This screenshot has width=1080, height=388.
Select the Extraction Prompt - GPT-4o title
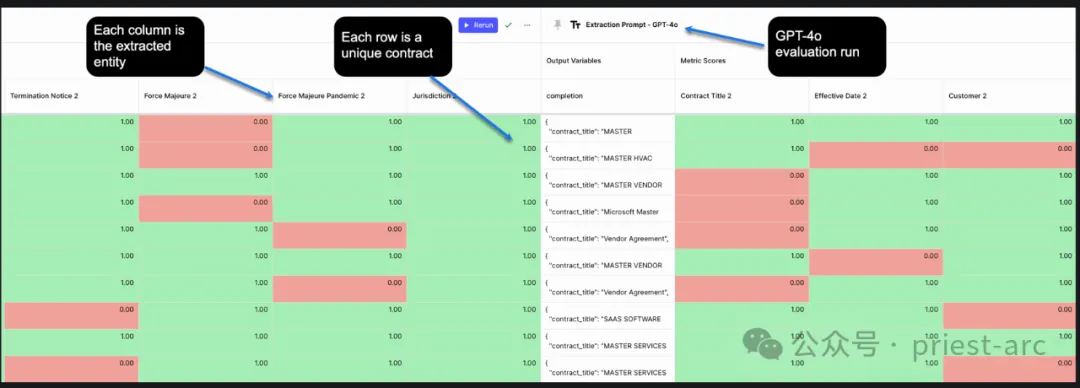[632, 25]
